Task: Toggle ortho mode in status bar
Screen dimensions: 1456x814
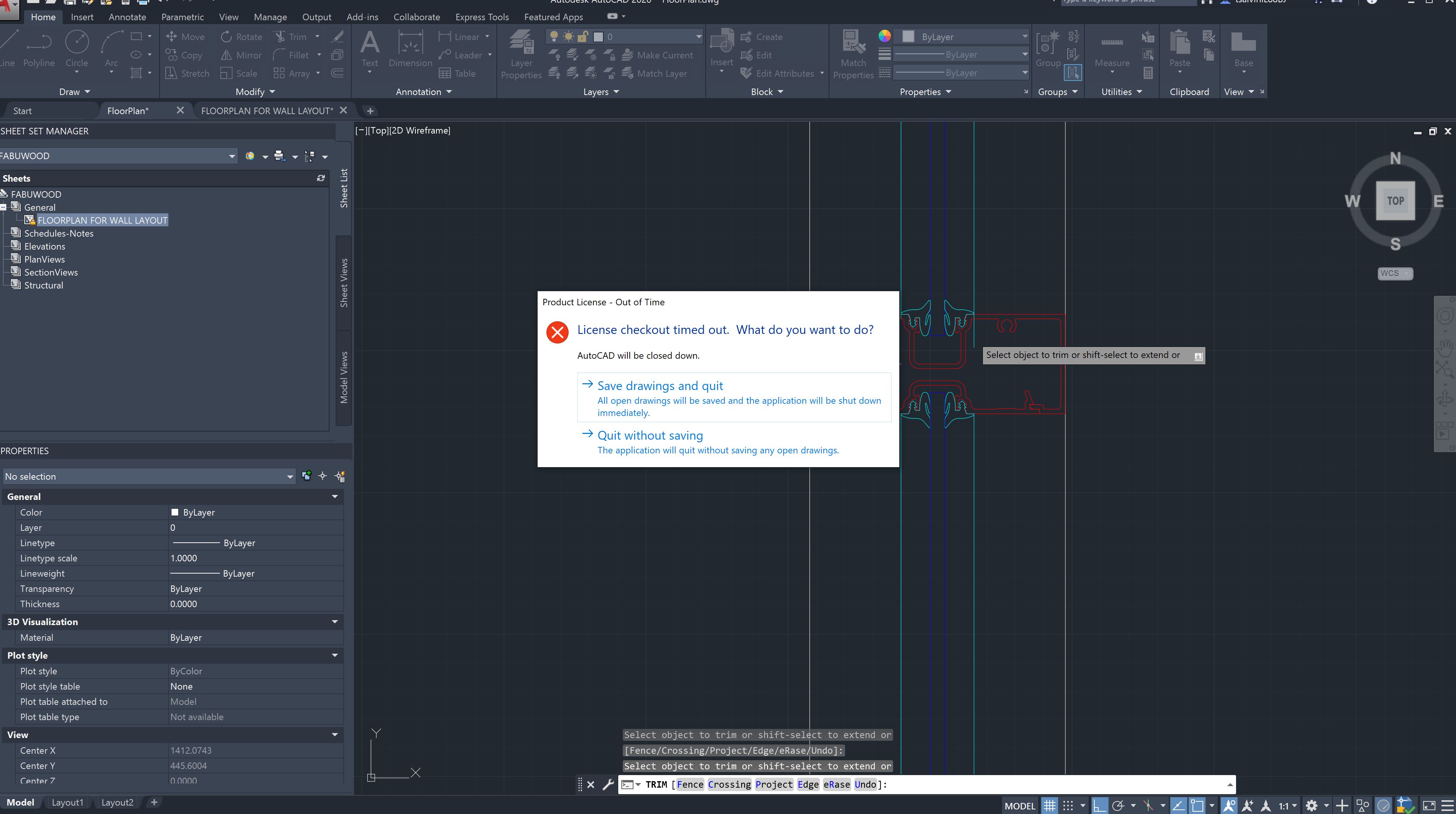Action: point(1099,806)
